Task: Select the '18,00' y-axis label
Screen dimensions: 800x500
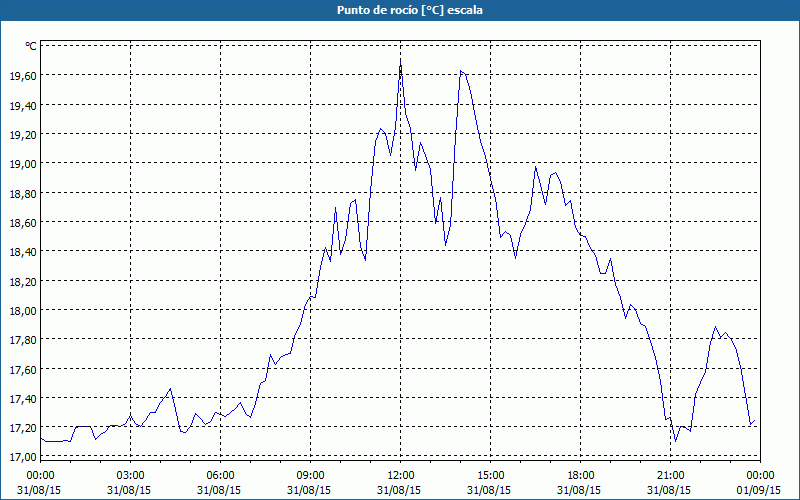Action: pyautogui.click(x=23, y=311)
